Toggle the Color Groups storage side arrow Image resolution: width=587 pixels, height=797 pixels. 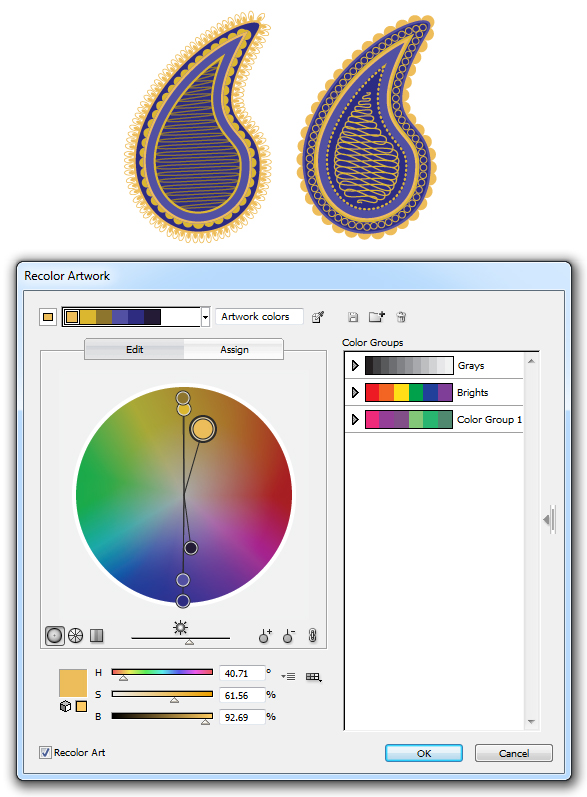[x=550, y=519]
